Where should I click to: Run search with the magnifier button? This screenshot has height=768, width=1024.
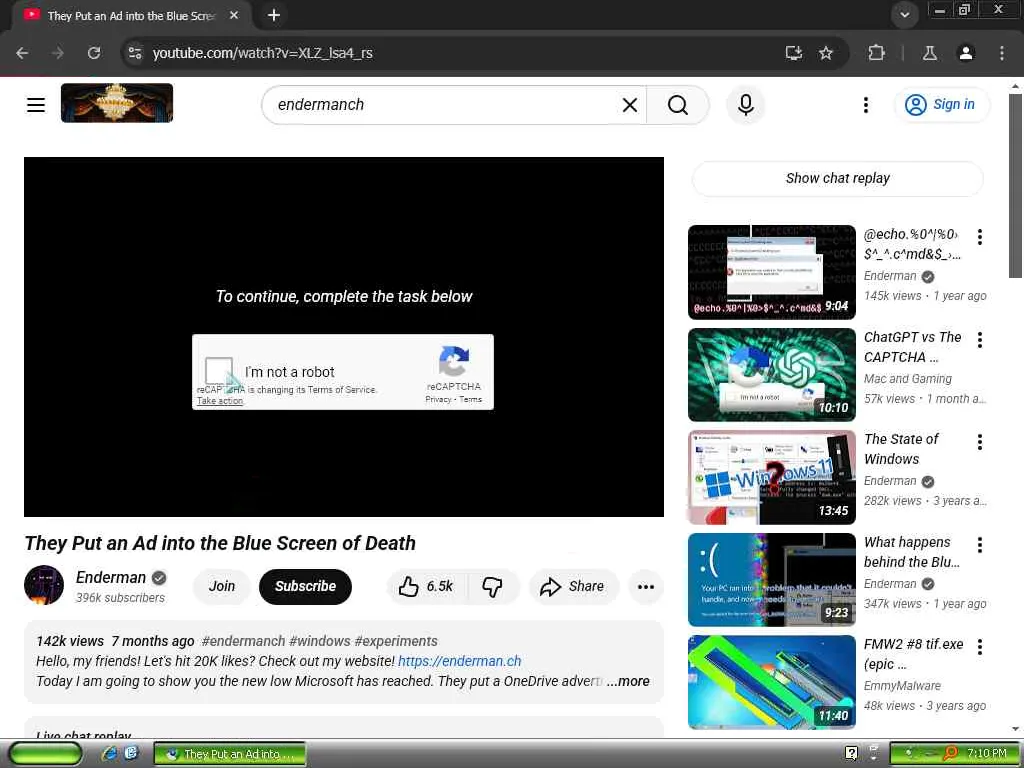click(x=678, y=104)
